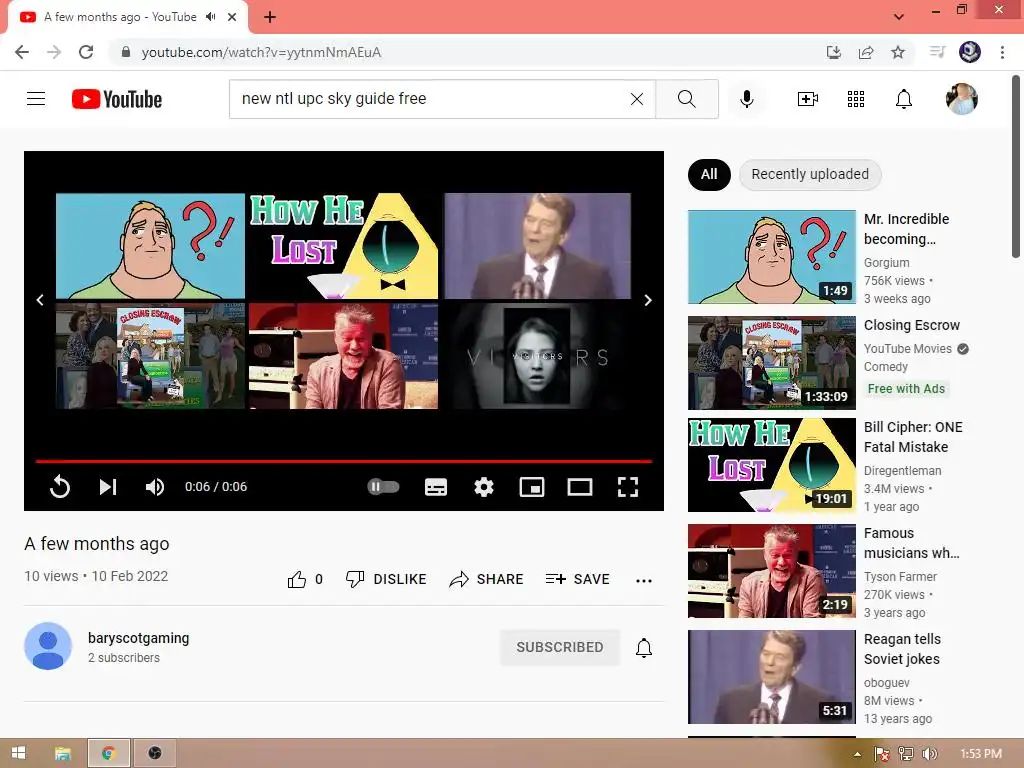The height and width of the screenshot is (768, 1024).
Task: Click the SHARE button
Action: tap(487, 579)
